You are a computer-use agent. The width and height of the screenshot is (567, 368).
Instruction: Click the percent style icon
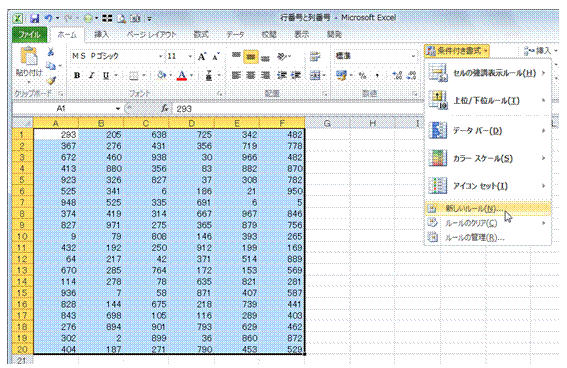click(x=362, y=76)
